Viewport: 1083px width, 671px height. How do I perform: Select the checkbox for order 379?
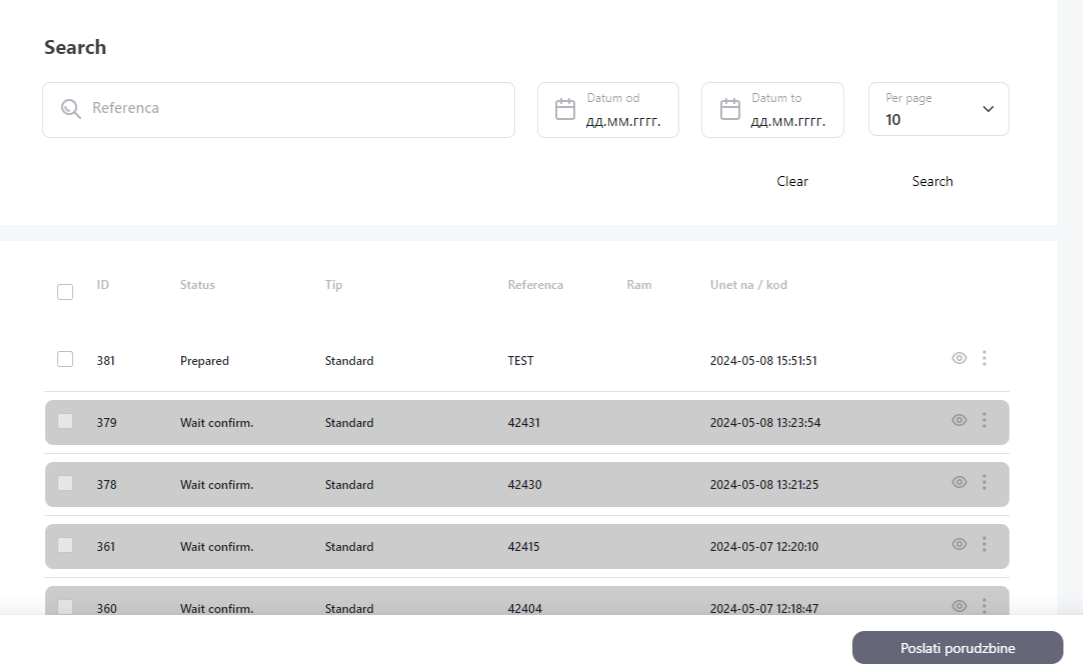point(65,421)
